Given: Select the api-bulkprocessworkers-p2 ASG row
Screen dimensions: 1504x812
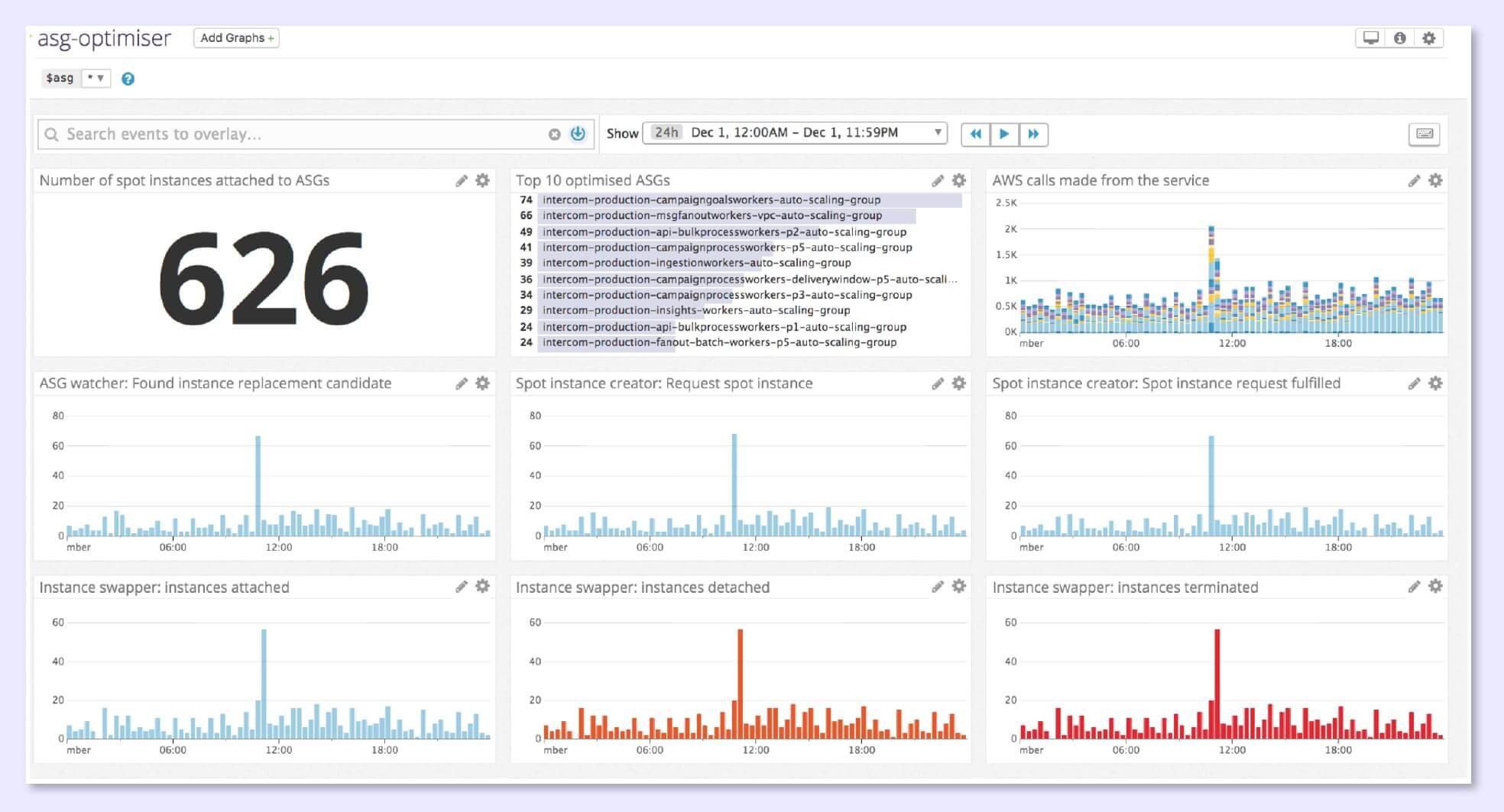Looking at the screenshot, I should (x=739, y=231).
